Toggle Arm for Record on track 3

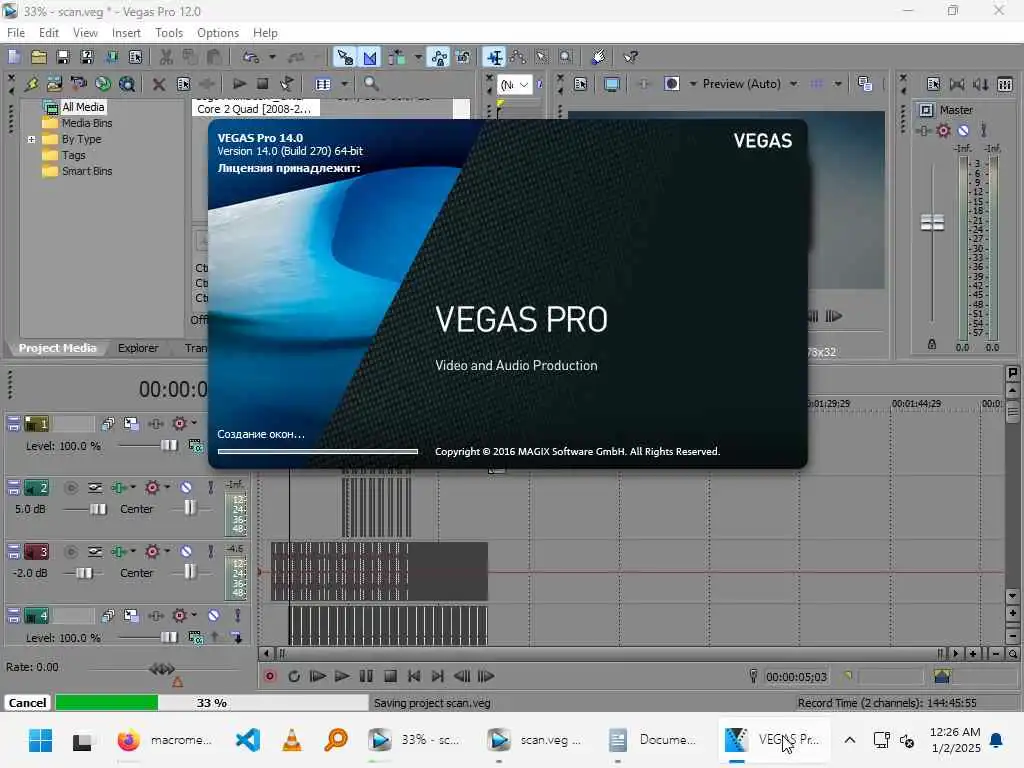pos(71,552)
